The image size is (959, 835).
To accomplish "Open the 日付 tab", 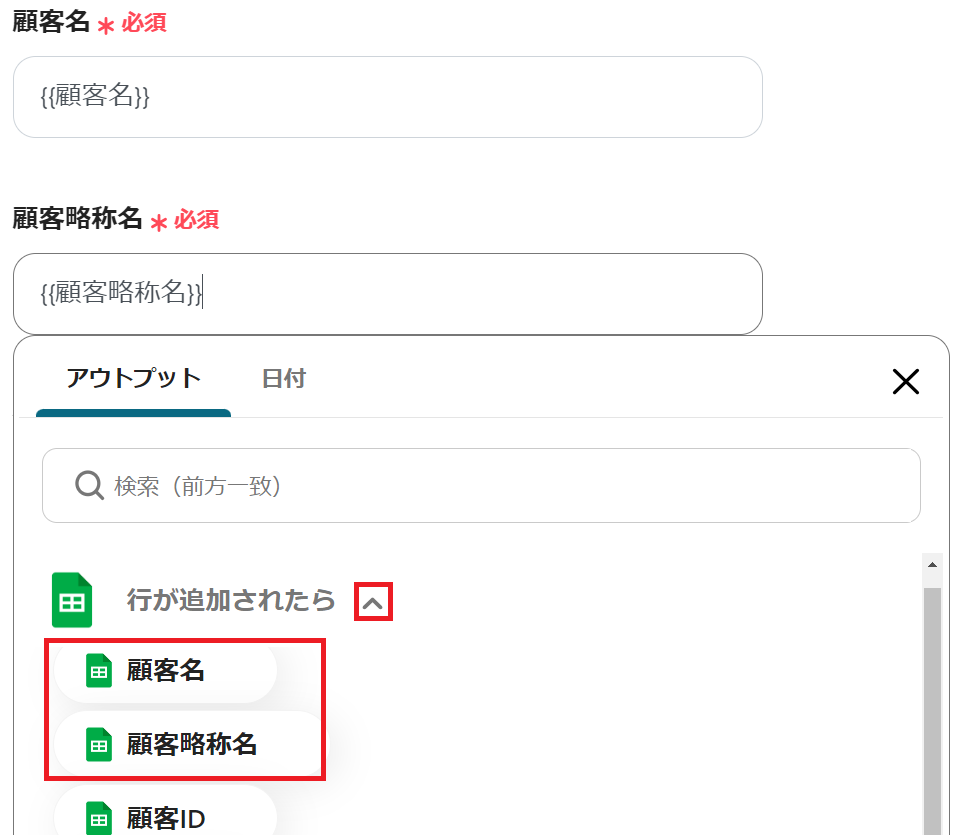I will tap(284, 379).
